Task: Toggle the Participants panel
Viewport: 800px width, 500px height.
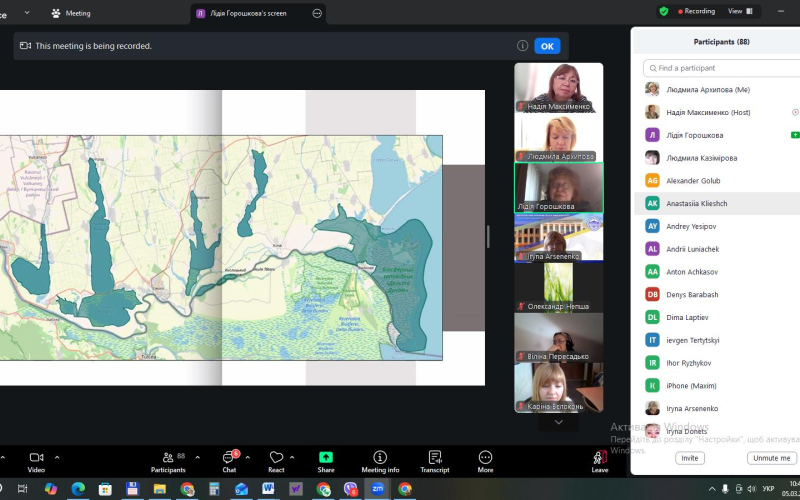Action: pyautogui.click(x=168, y=459)
